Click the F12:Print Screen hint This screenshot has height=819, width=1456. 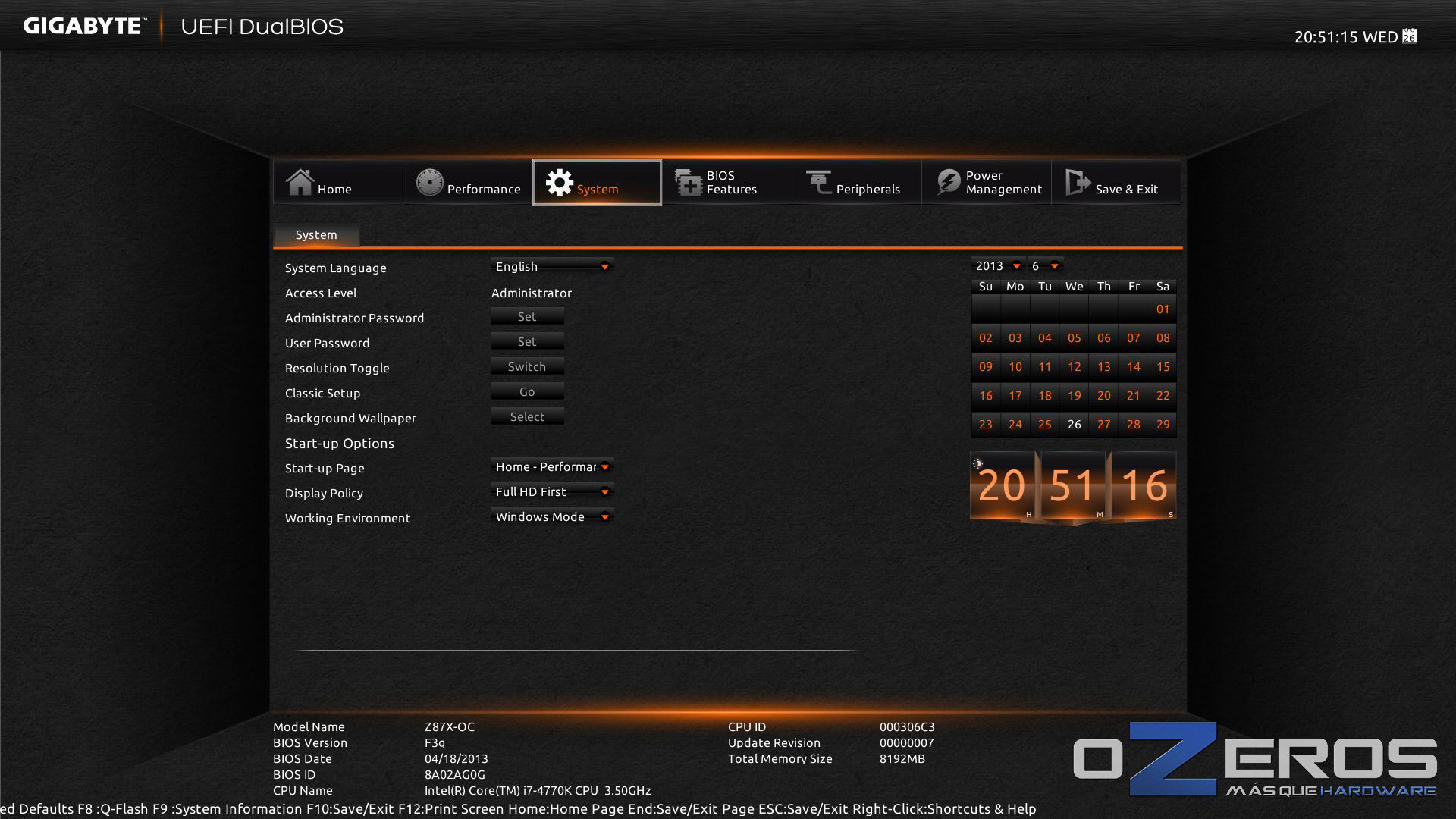click(450, 808)
